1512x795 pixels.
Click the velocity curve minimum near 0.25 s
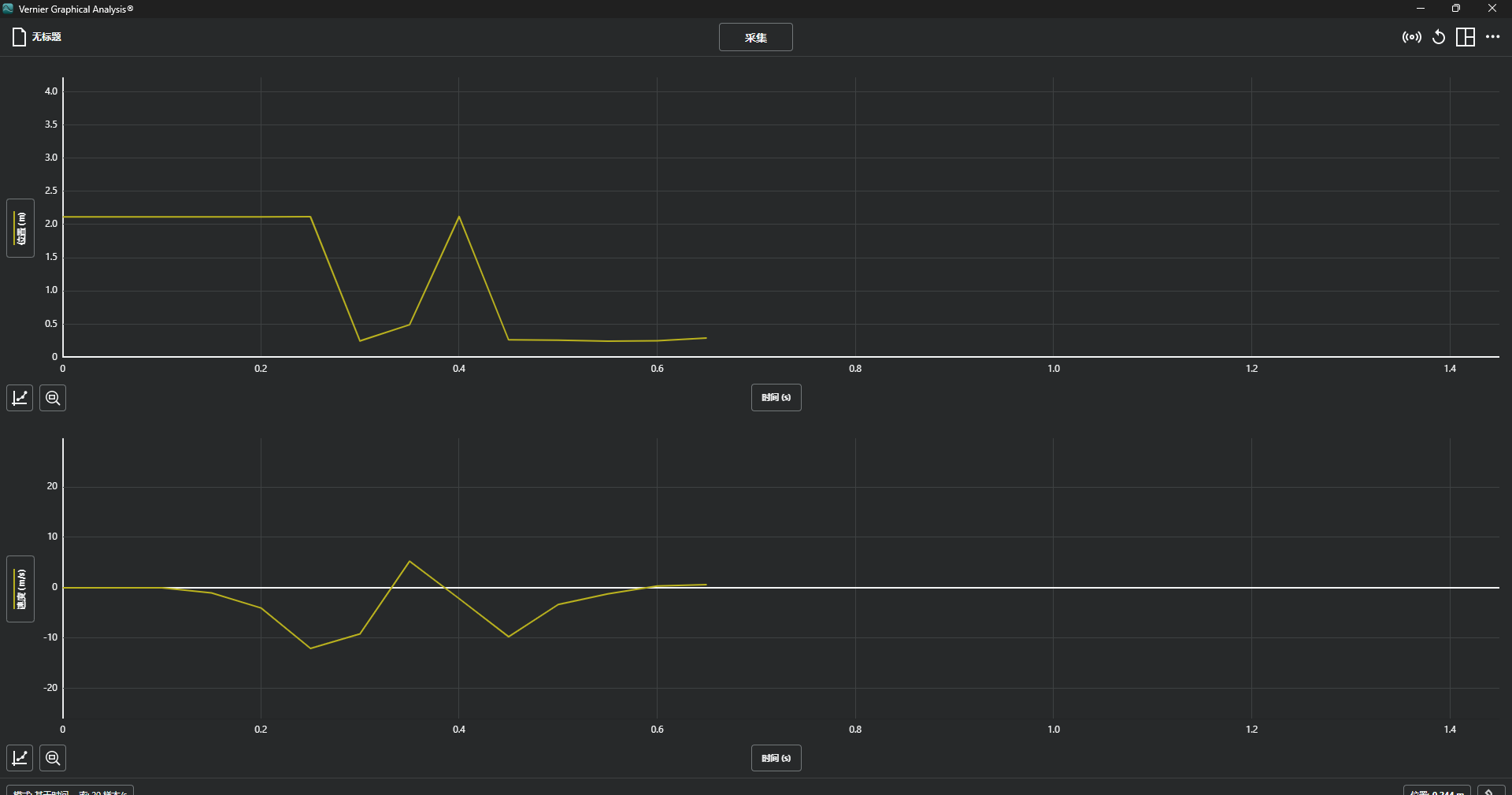pyautogui.click(x=310, y=648)
